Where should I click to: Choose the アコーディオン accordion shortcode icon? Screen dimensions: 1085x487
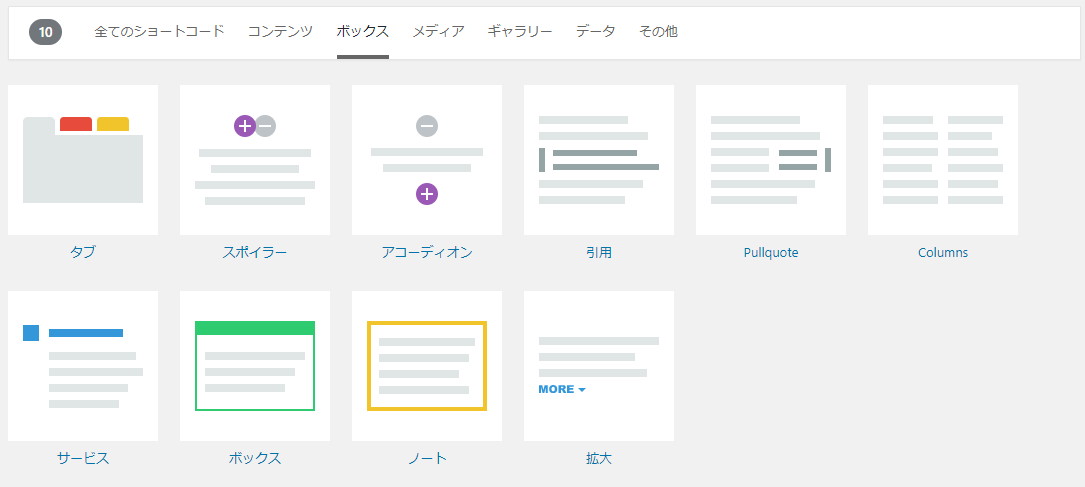427,160
